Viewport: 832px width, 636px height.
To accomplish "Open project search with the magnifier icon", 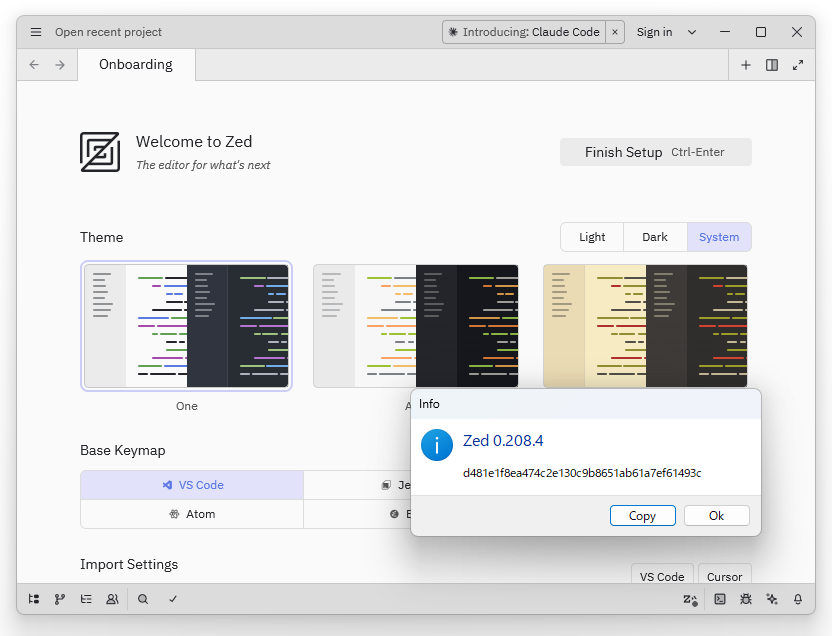I will 141,598.
